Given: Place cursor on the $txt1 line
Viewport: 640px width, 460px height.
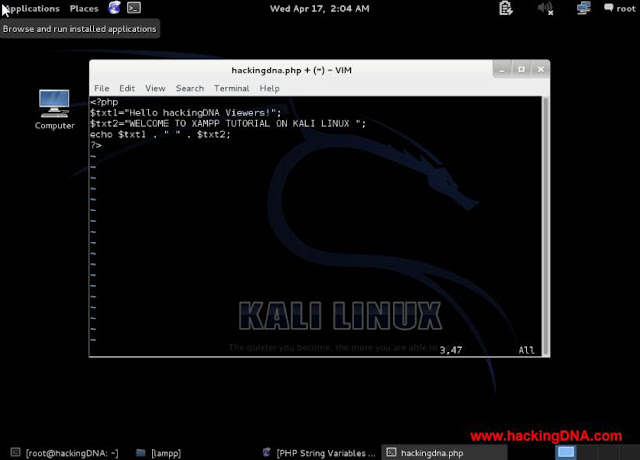Looking at the screenshot, I should pos(186,113).
